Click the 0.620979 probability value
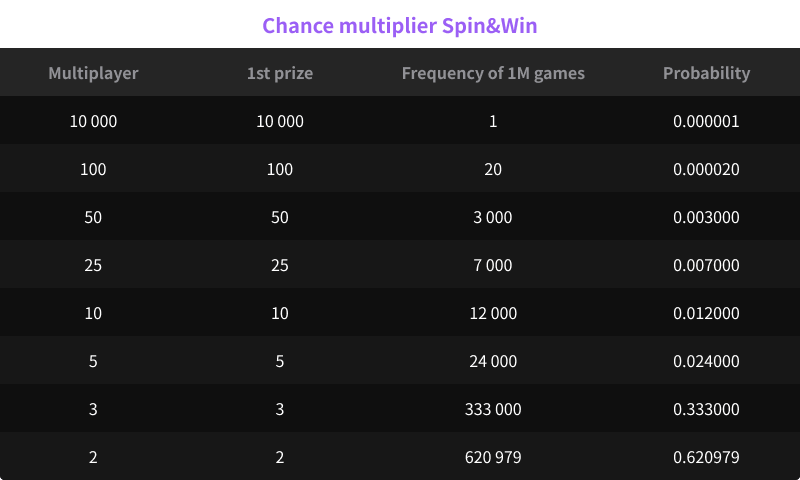 (706, 457)
